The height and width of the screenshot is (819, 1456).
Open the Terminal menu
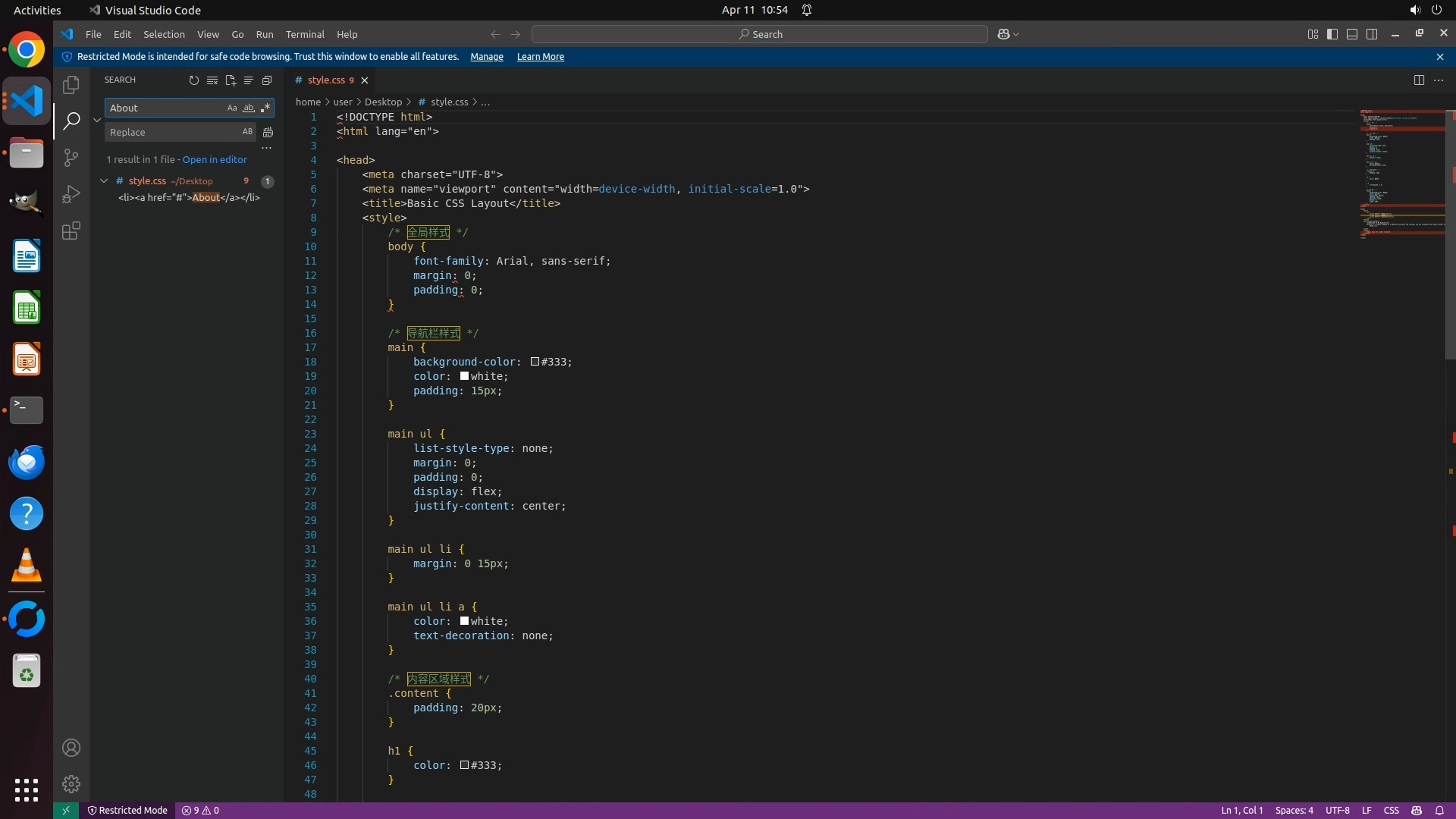(305, 35)
